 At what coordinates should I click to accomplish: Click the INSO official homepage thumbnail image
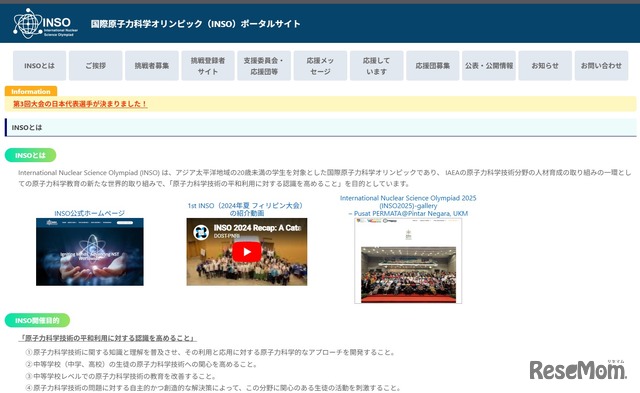click(90, 252)
